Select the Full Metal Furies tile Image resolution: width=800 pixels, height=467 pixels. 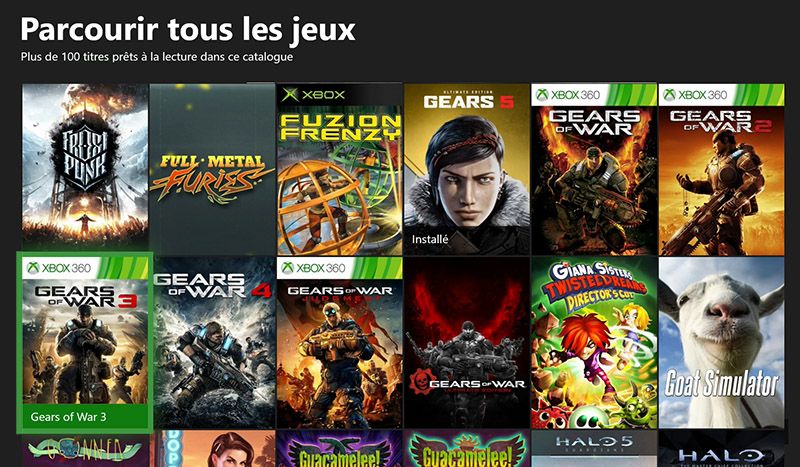pyautogui.click(x=212, y=169)
